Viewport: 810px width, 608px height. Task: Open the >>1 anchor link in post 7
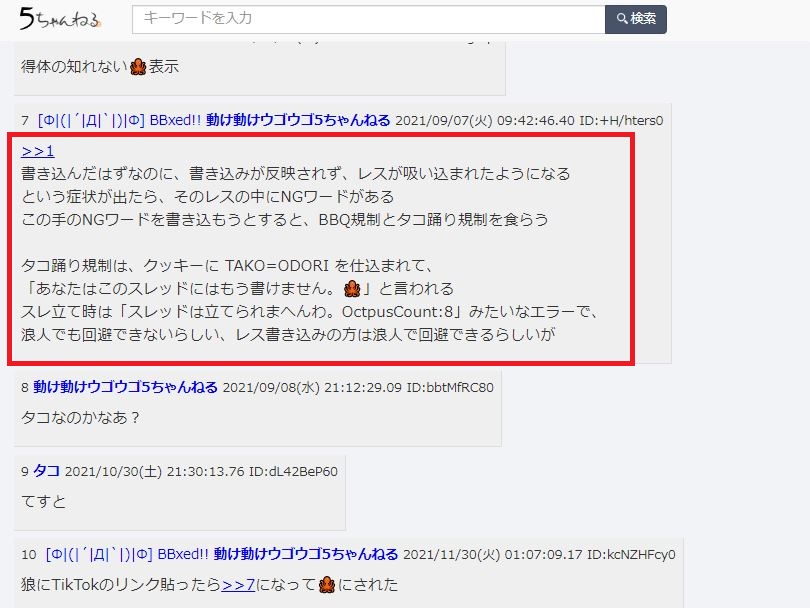pyautogui.click(x=38, y=151)
